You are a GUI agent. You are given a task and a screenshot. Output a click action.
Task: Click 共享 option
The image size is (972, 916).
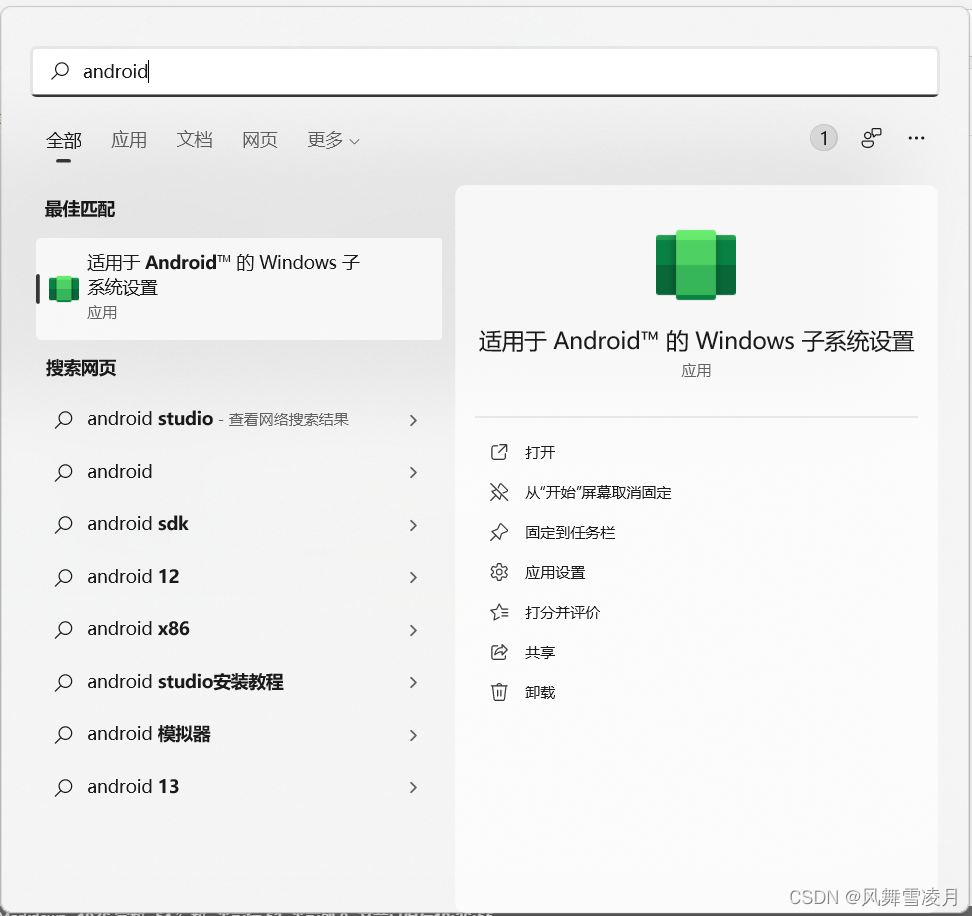coord(539,653)
